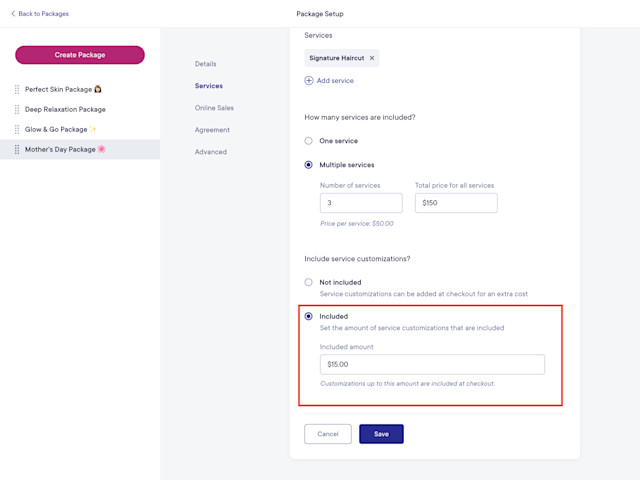Open the Agreement section
Image resolution: width=640 pixels, height=480 pixels.
(x=212, y=130)
